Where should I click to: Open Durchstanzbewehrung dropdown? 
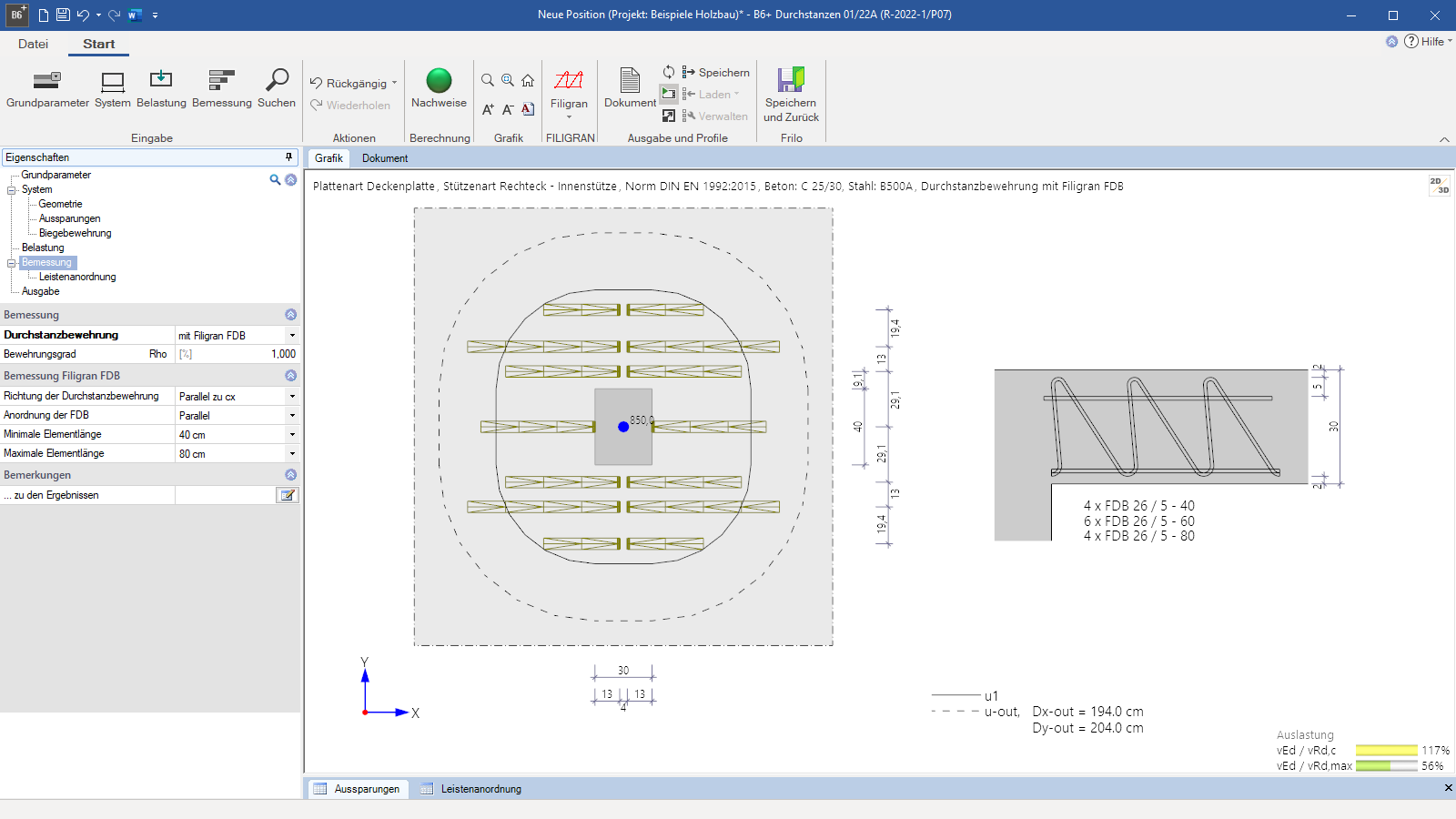(x=292, y=336)
